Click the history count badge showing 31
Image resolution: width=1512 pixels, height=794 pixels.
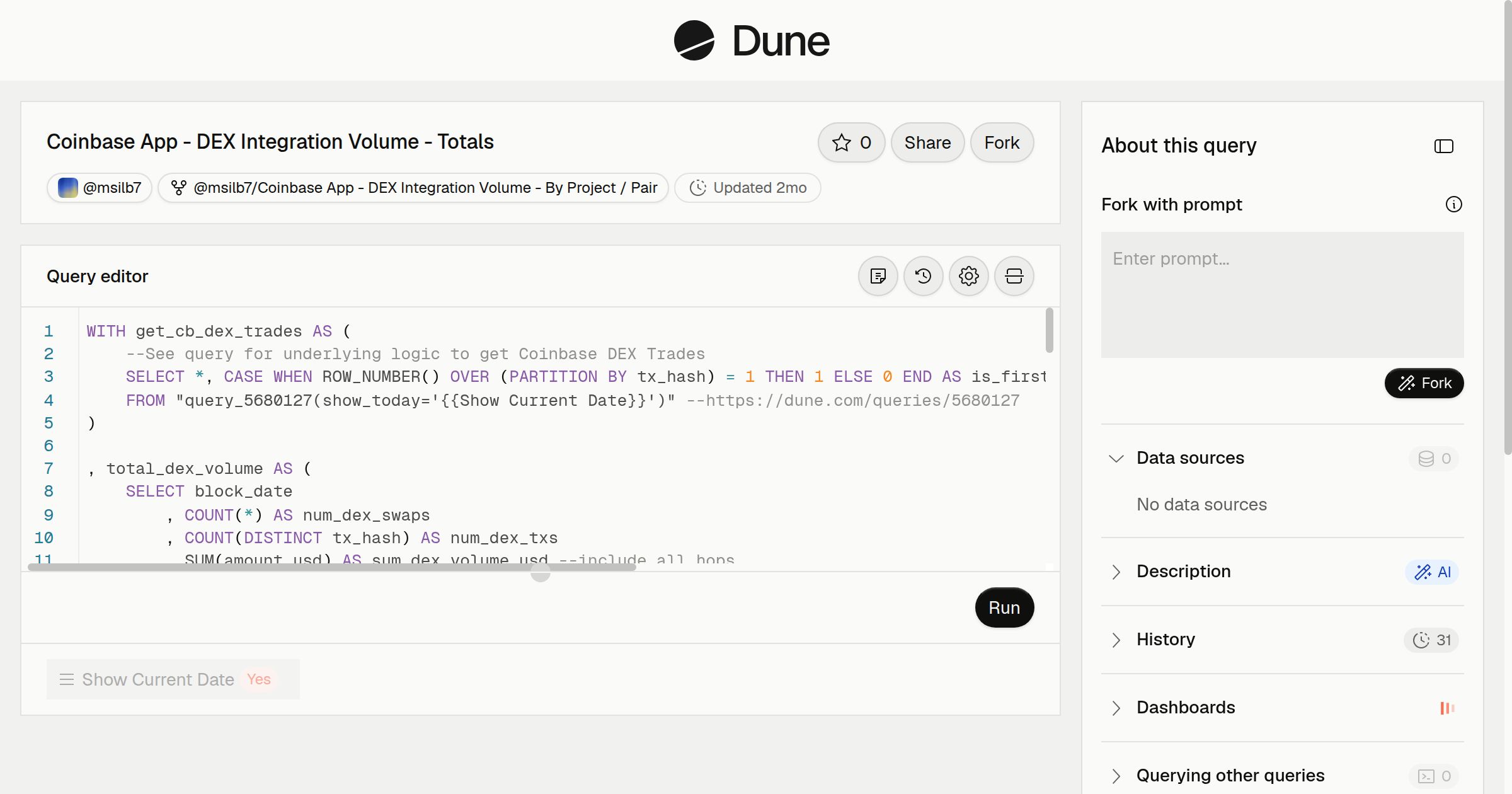pyautogui.click(x=1431, y=640)
